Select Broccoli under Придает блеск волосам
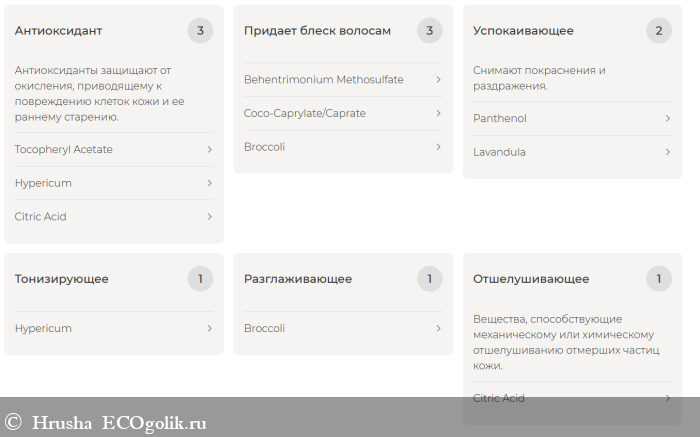Viewport: 700px width, 437px height. (264, 147)
